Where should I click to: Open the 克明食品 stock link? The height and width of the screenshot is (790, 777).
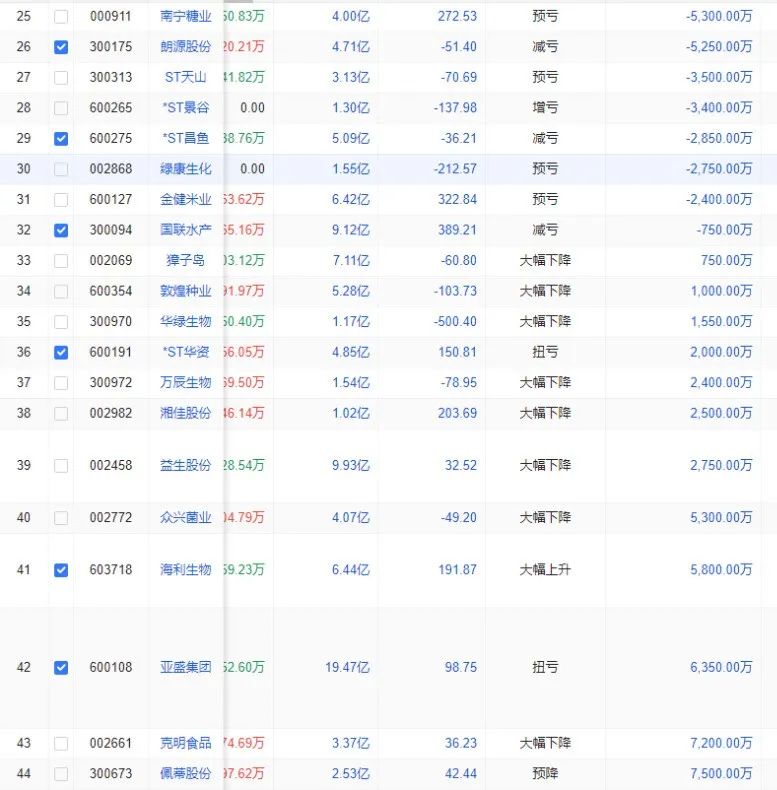coord(185,744)
